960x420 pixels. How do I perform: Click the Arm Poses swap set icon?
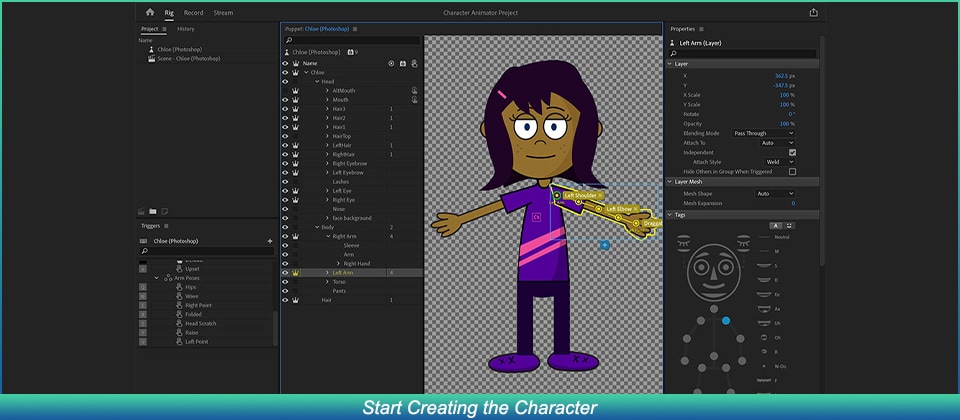168,278
